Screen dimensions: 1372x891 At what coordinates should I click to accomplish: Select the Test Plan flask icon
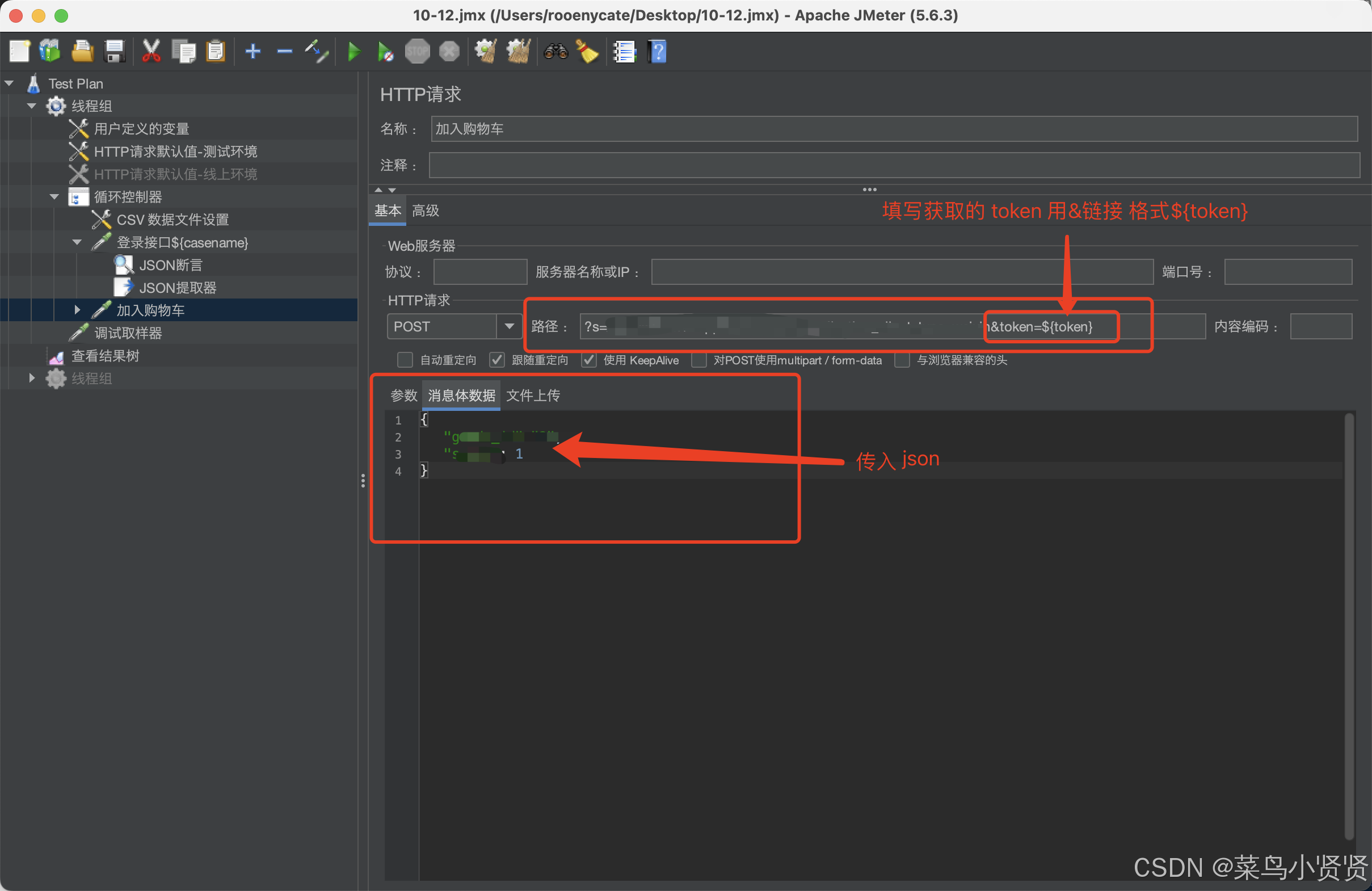33,83
